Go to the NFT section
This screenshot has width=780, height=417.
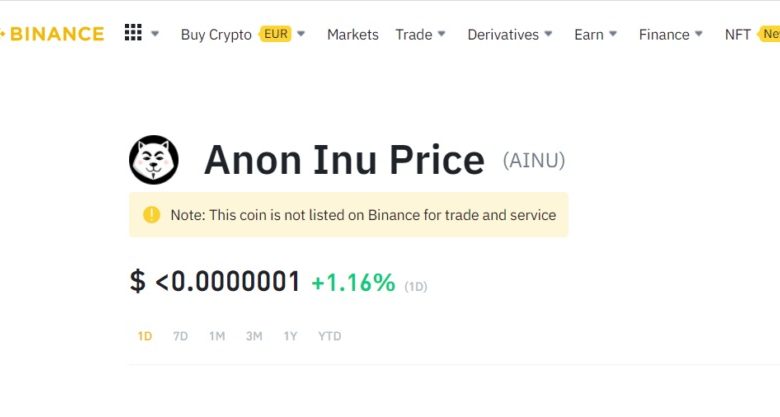pos(738,34)
